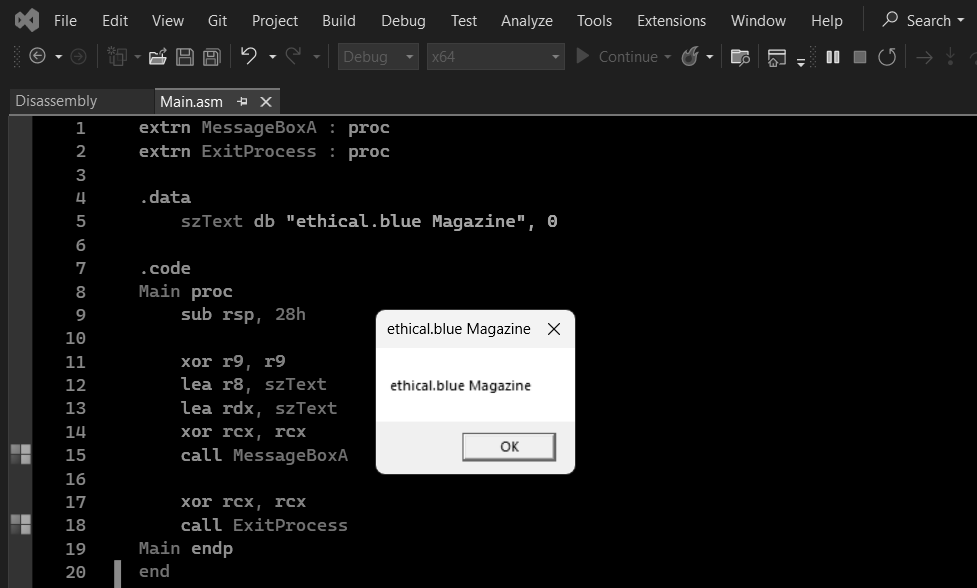Click the Step Into down-arrow icon

coord(950,57)
